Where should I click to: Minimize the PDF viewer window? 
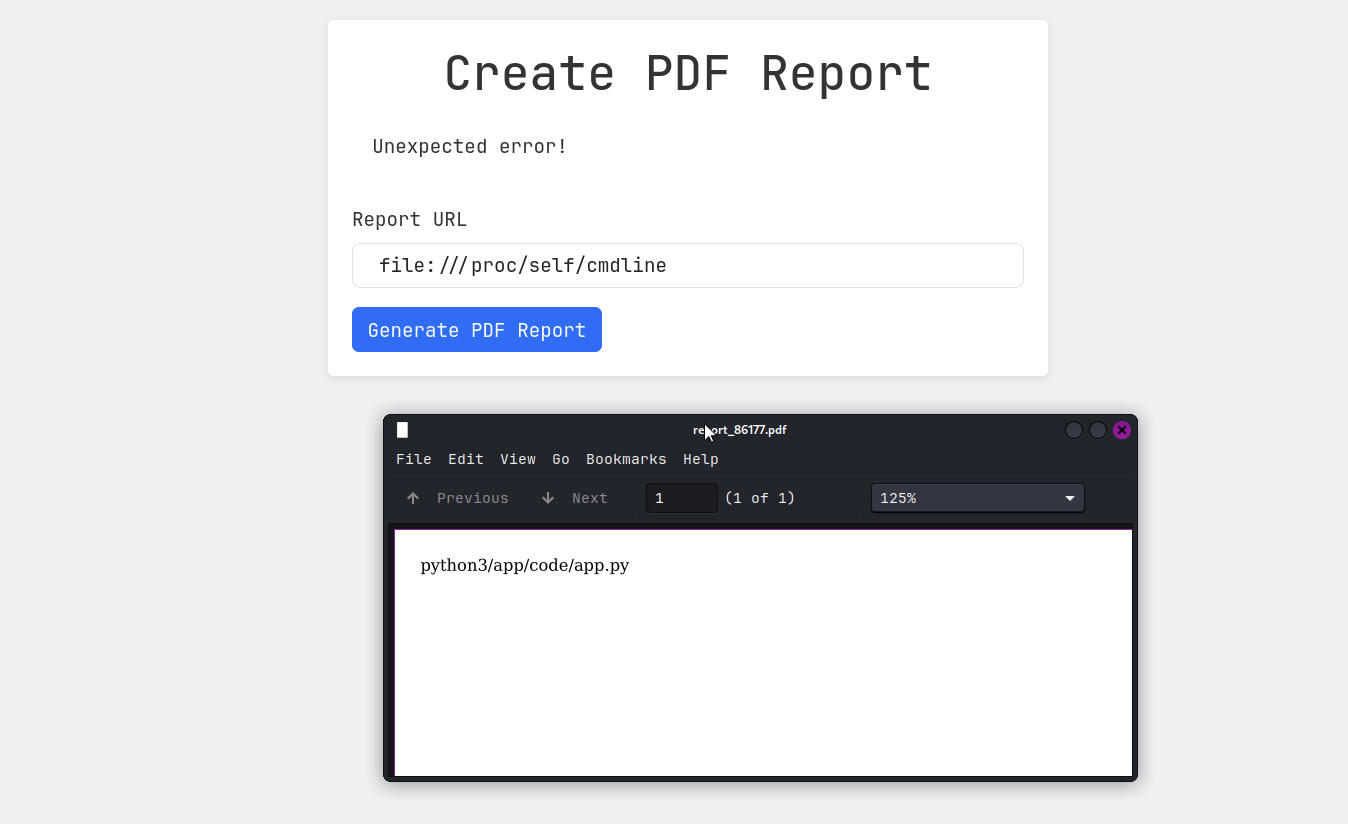tap(1074, 430)
